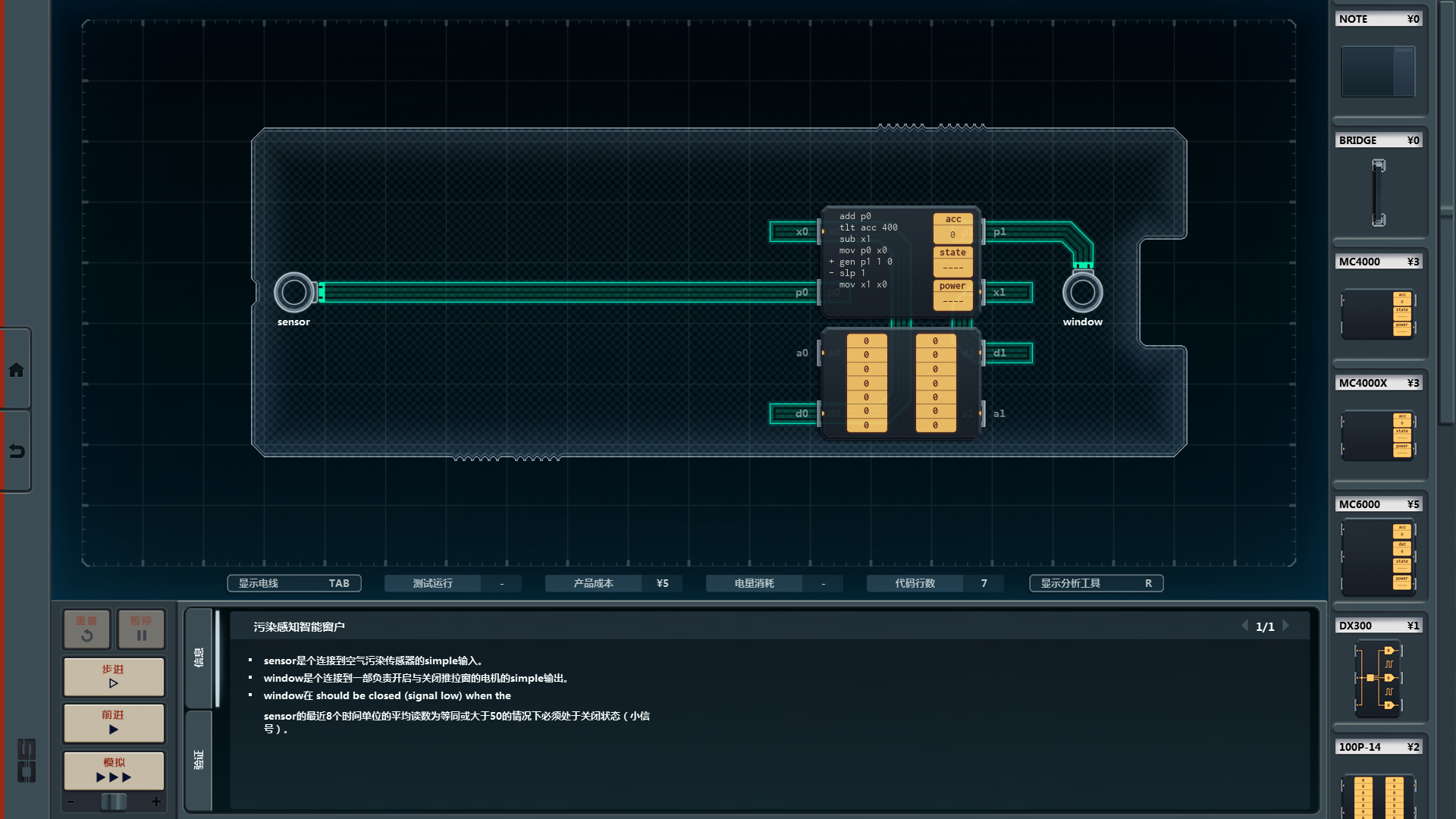Increase simulation speed with plus
Image resolution: width=1456 pixels, height=819 pixels.
(156, 802)
